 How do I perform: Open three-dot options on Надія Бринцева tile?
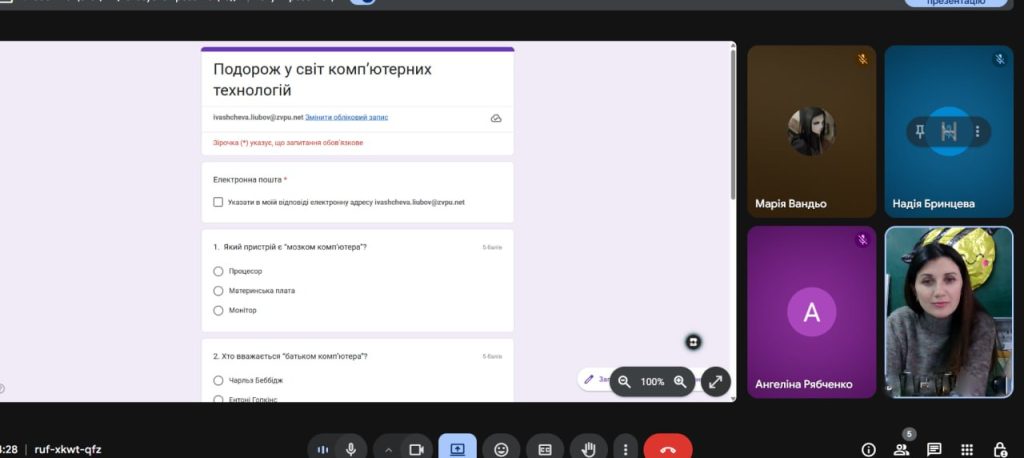977,131
